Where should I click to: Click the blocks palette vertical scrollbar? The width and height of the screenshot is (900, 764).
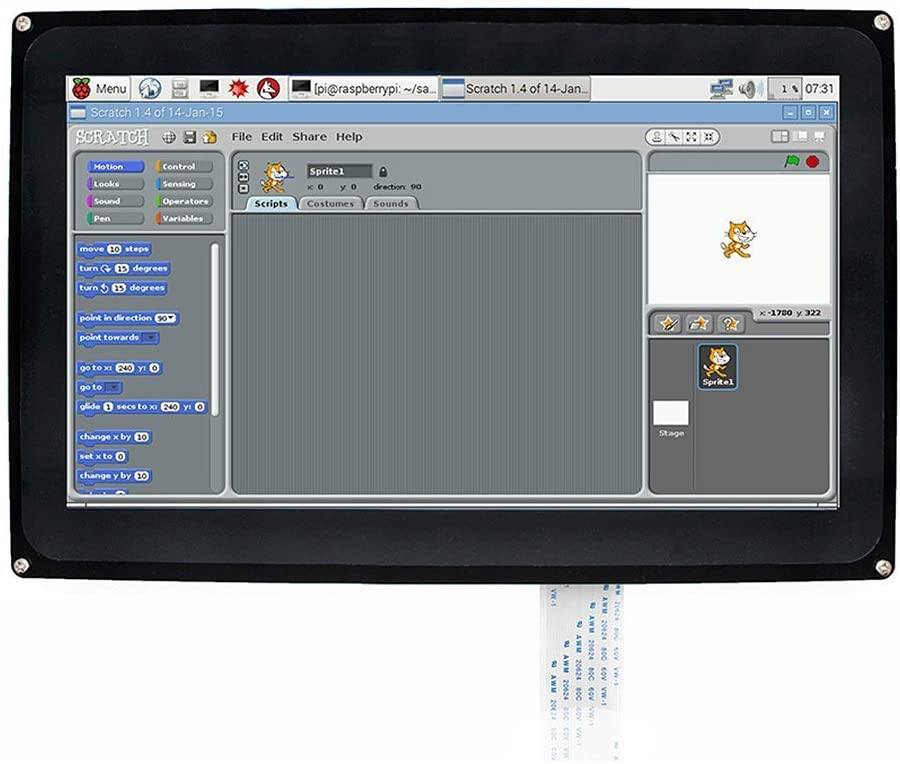tap(215, 330)
